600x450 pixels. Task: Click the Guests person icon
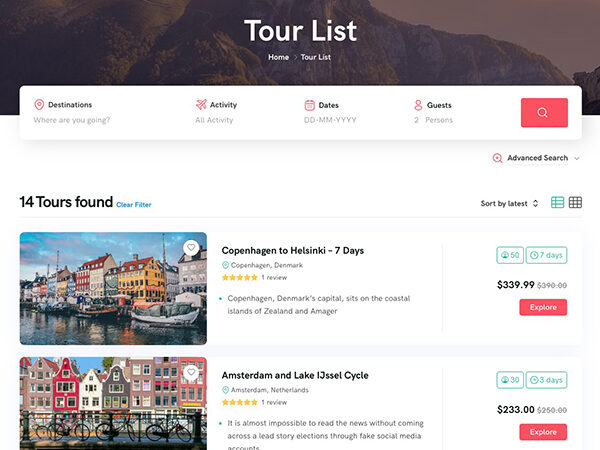tap(418, 105)
